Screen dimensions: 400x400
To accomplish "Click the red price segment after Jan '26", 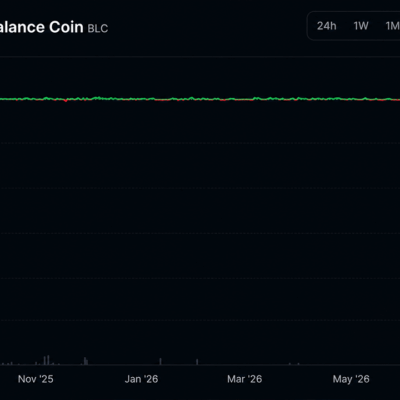I will (x=162, y=100).
